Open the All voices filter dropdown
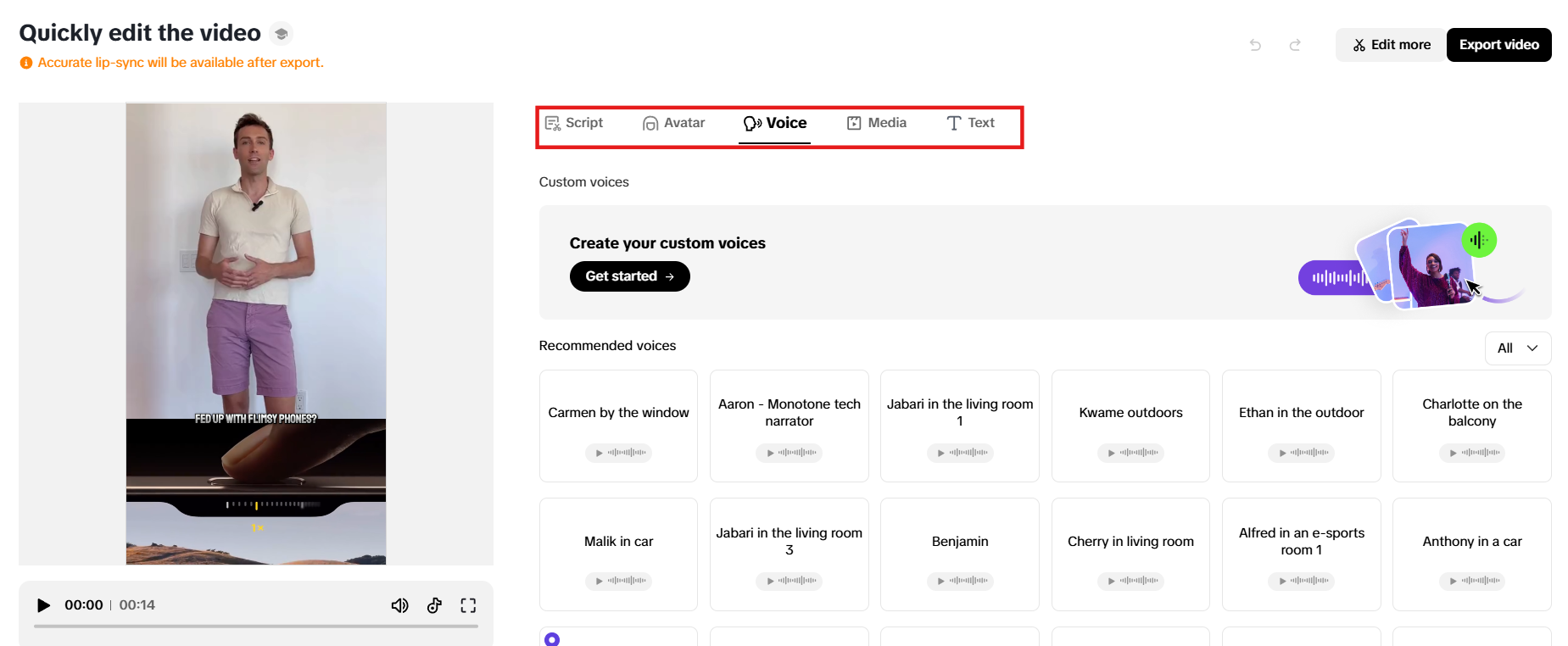1568x646 pixels. (x=1517, y=348)
